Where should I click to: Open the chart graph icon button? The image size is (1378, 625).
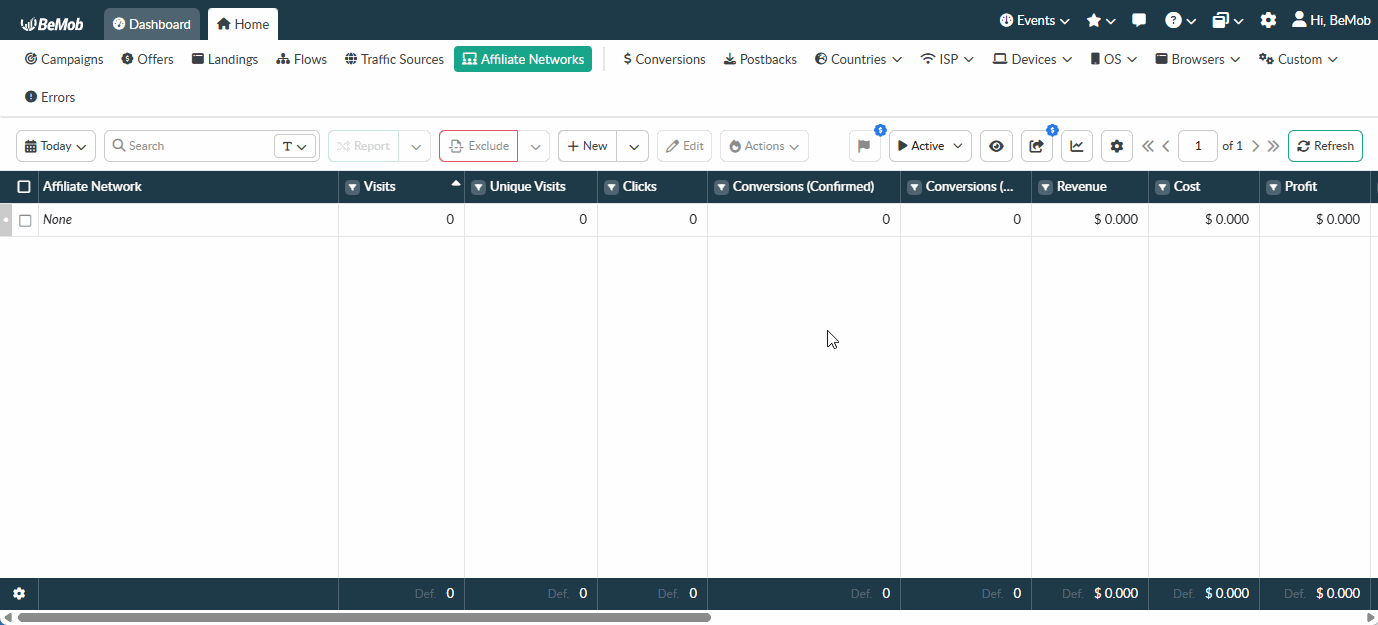tap(1077, 146)
